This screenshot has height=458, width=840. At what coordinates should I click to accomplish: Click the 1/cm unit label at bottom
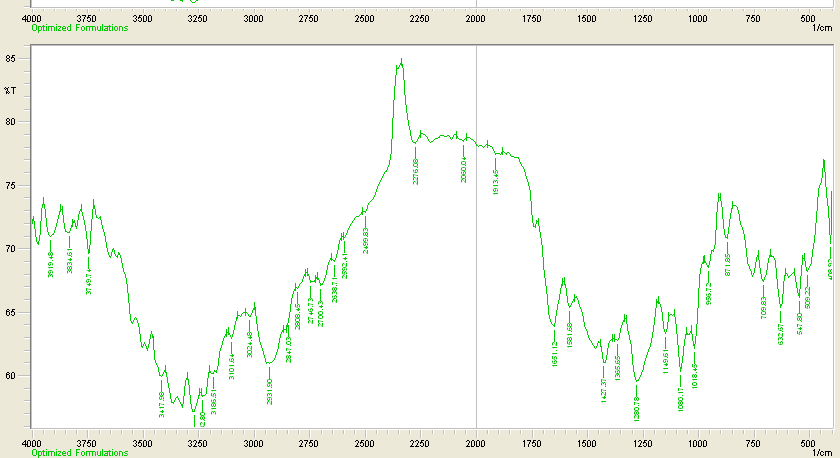coord(822,453)
